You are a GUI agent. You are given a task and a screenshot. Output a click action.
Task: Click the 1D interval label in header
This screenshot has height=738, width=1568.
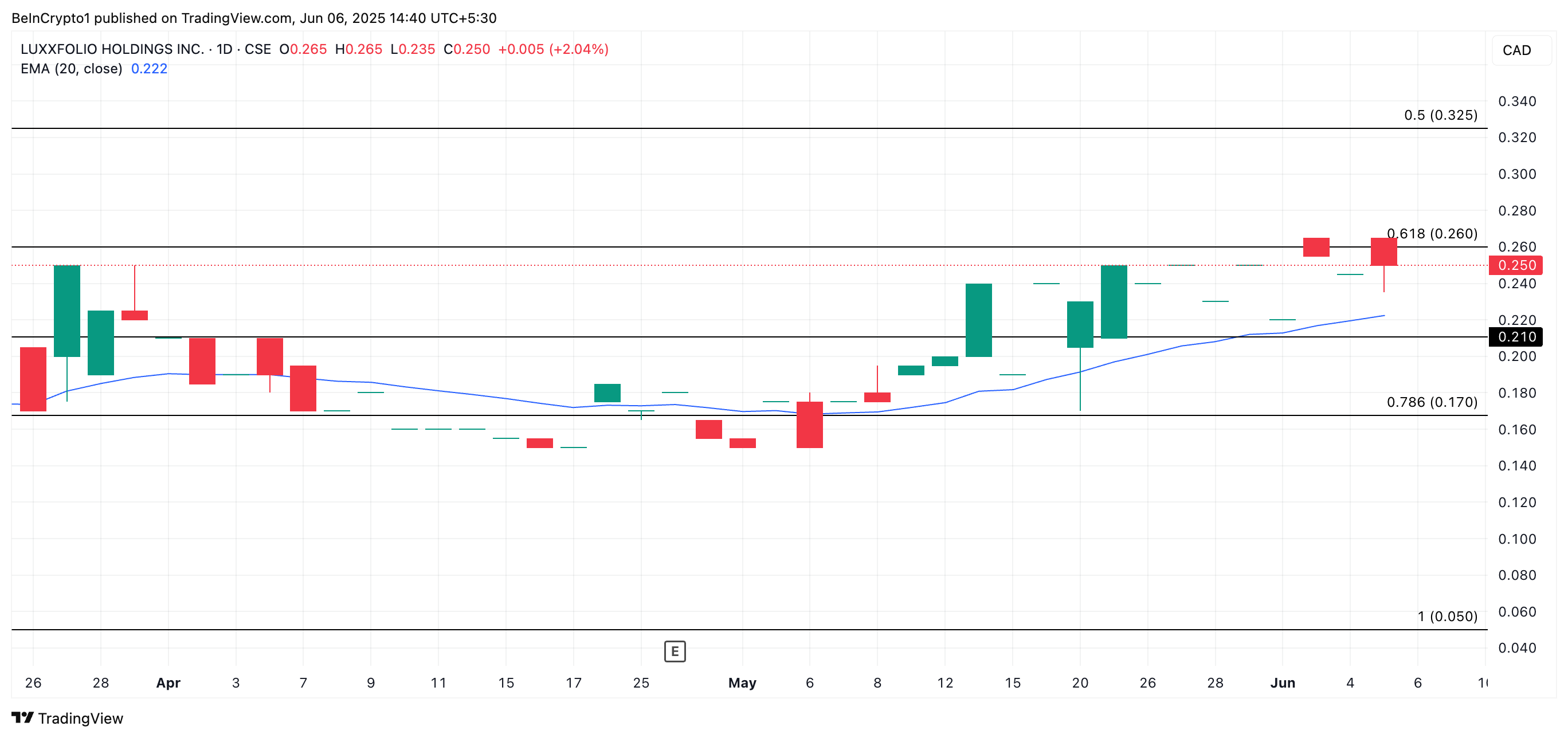pos(225,49)
